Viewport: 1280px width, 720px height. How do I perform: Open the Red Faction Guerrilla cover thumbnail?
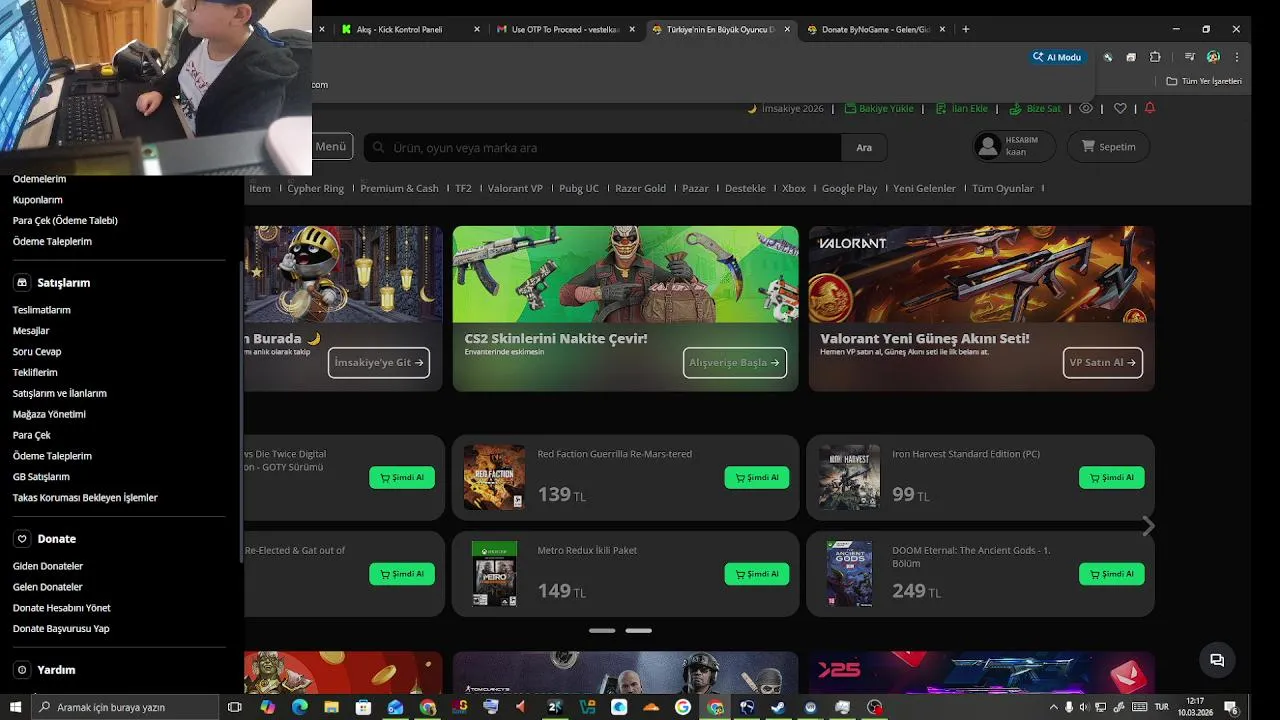(x=494, y=477)
